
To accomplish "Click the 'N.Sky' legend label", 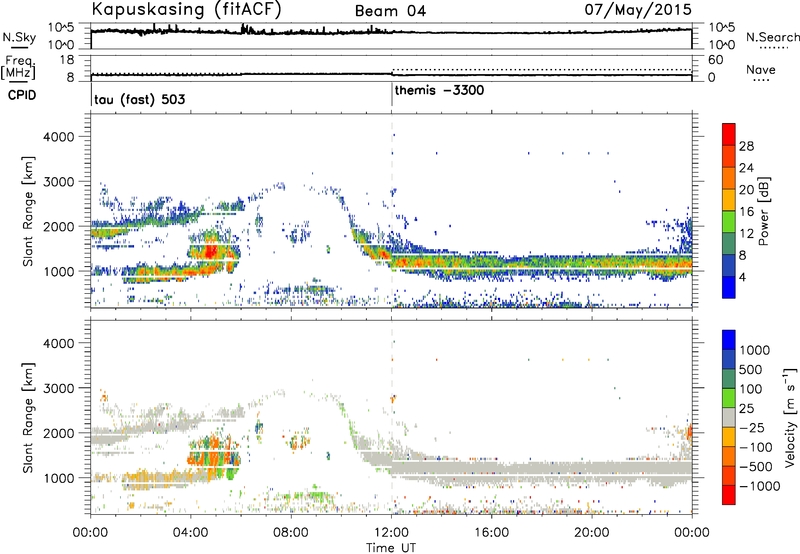I will click(19, 37).
